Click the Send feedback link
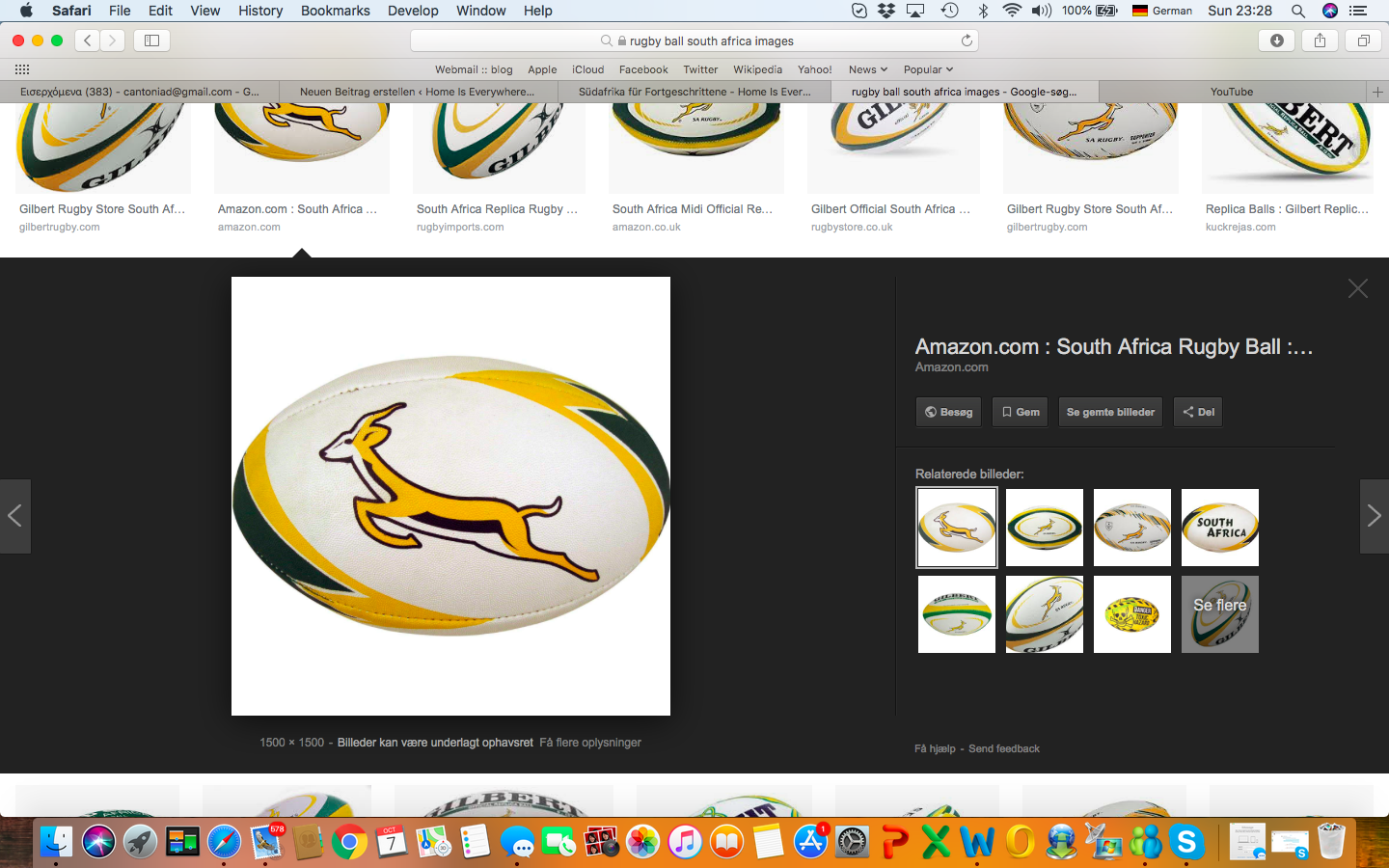 click(x=1004, y=748)
